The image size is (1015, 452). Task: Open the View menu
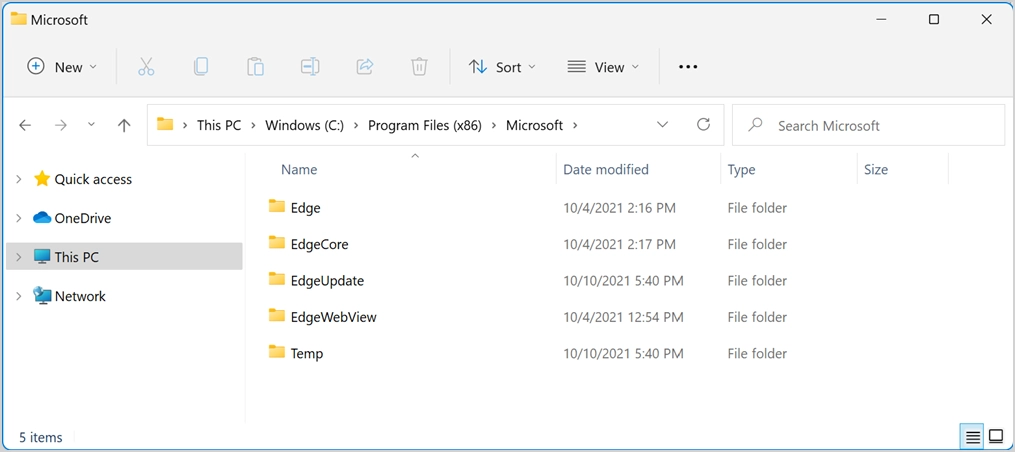click(x=603, y=67)
